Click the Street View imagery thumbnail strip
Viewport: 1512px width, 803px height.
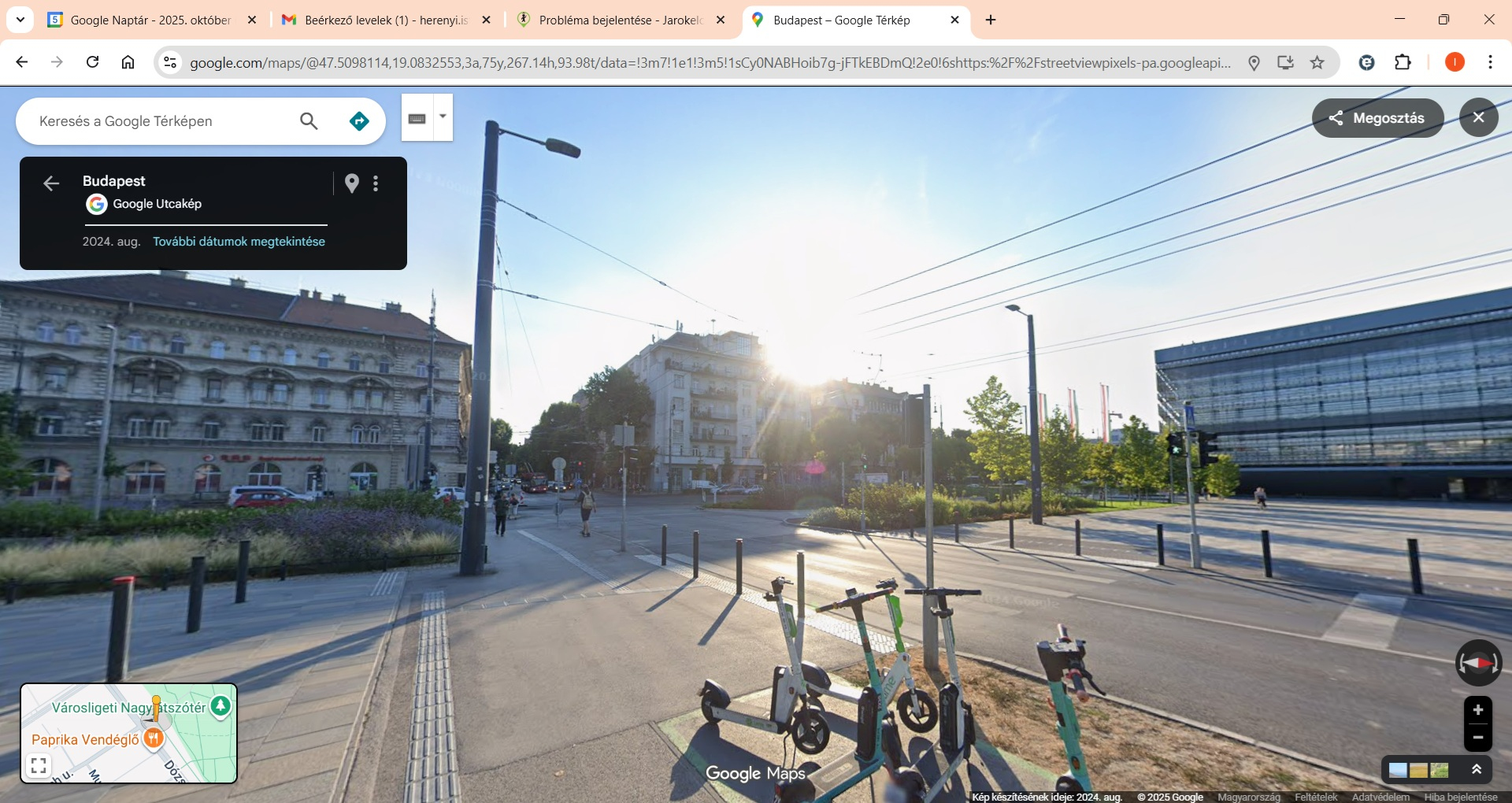1418,770
